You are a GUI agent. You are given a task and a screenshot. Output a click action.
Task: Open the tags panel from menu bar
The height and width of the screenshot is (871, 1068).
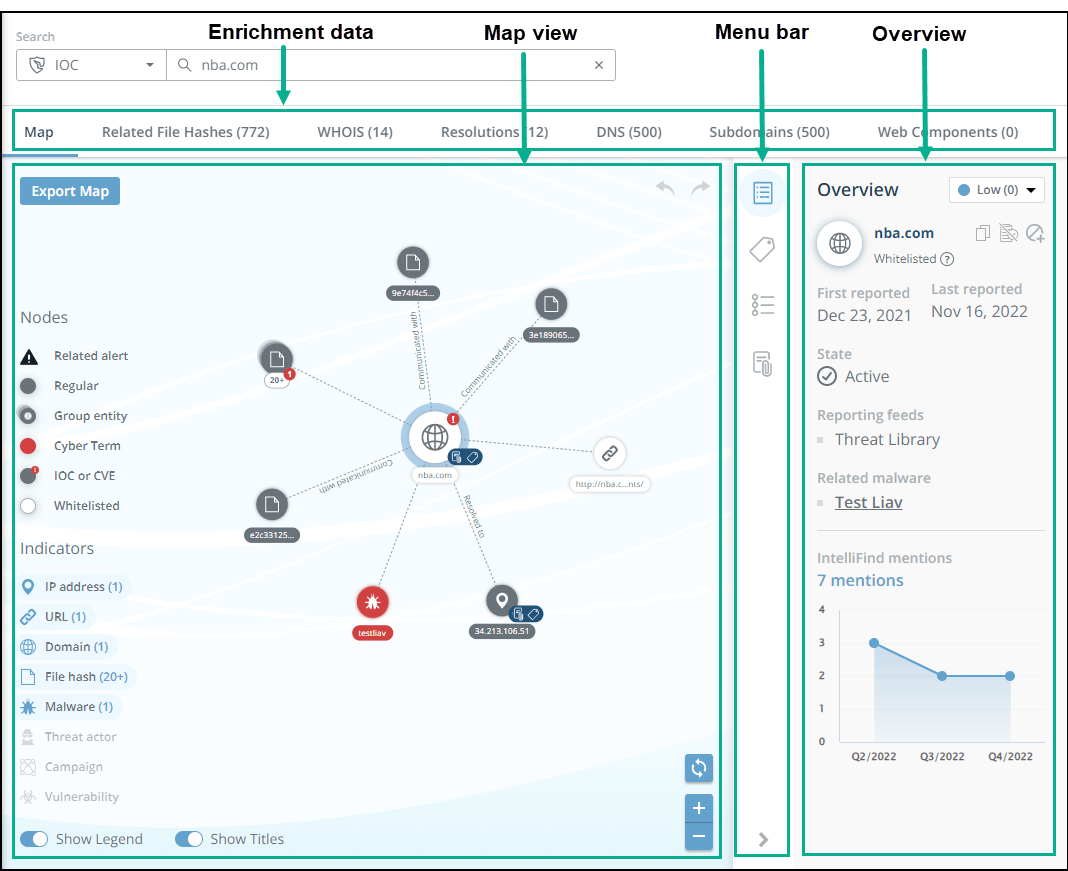tap(762, 249)
